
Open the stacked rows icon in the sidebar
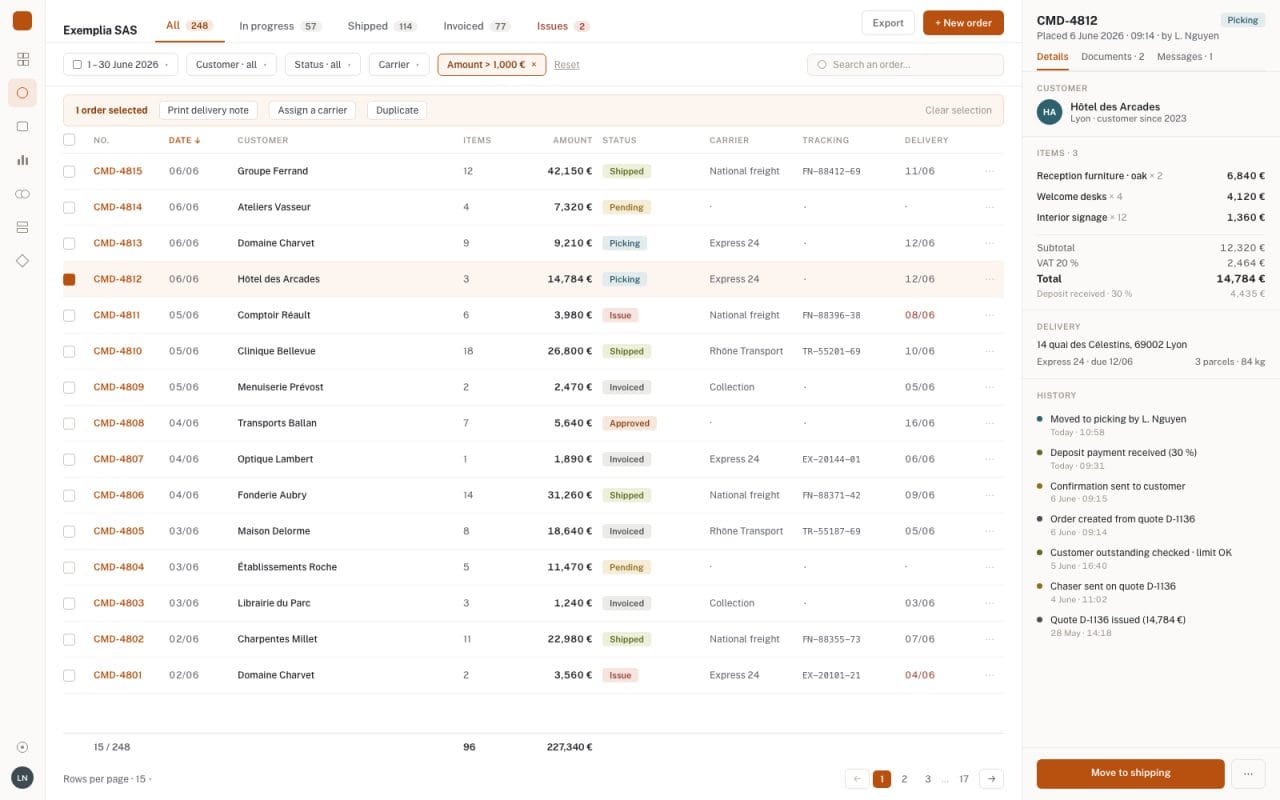pyautogui.click(x=22, y=227)
